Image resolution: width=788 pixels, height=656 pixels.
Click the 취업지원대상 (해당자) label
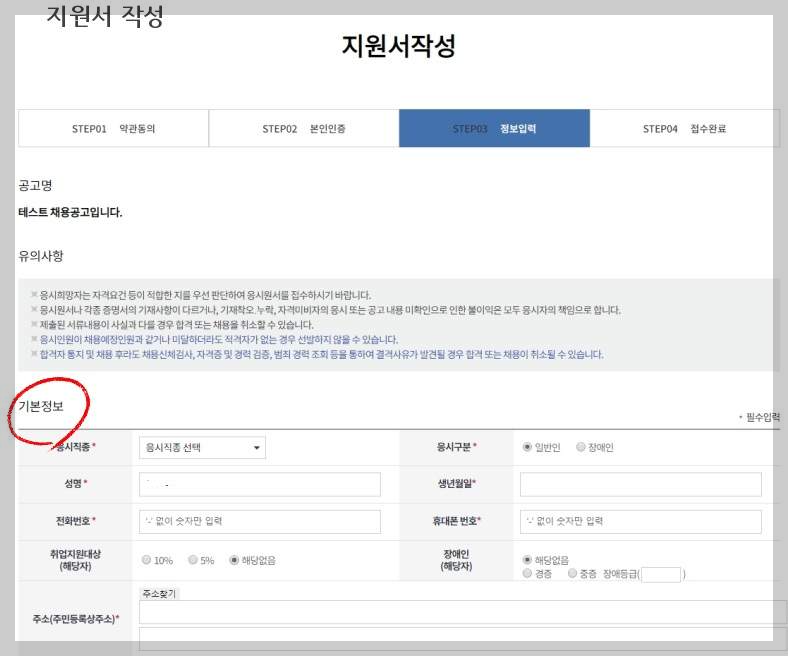point(75,560)
